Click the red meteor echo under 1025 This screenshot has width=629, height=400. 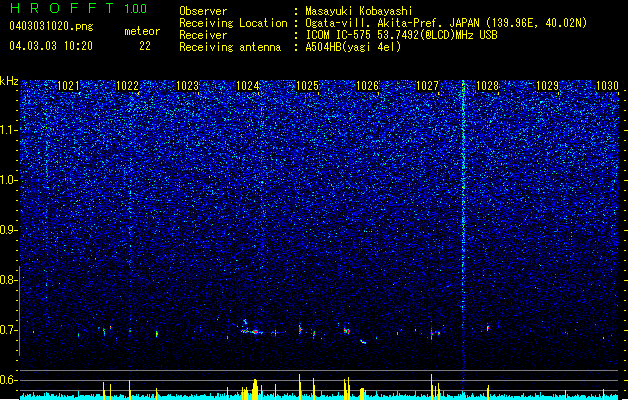tap(300, 329)
